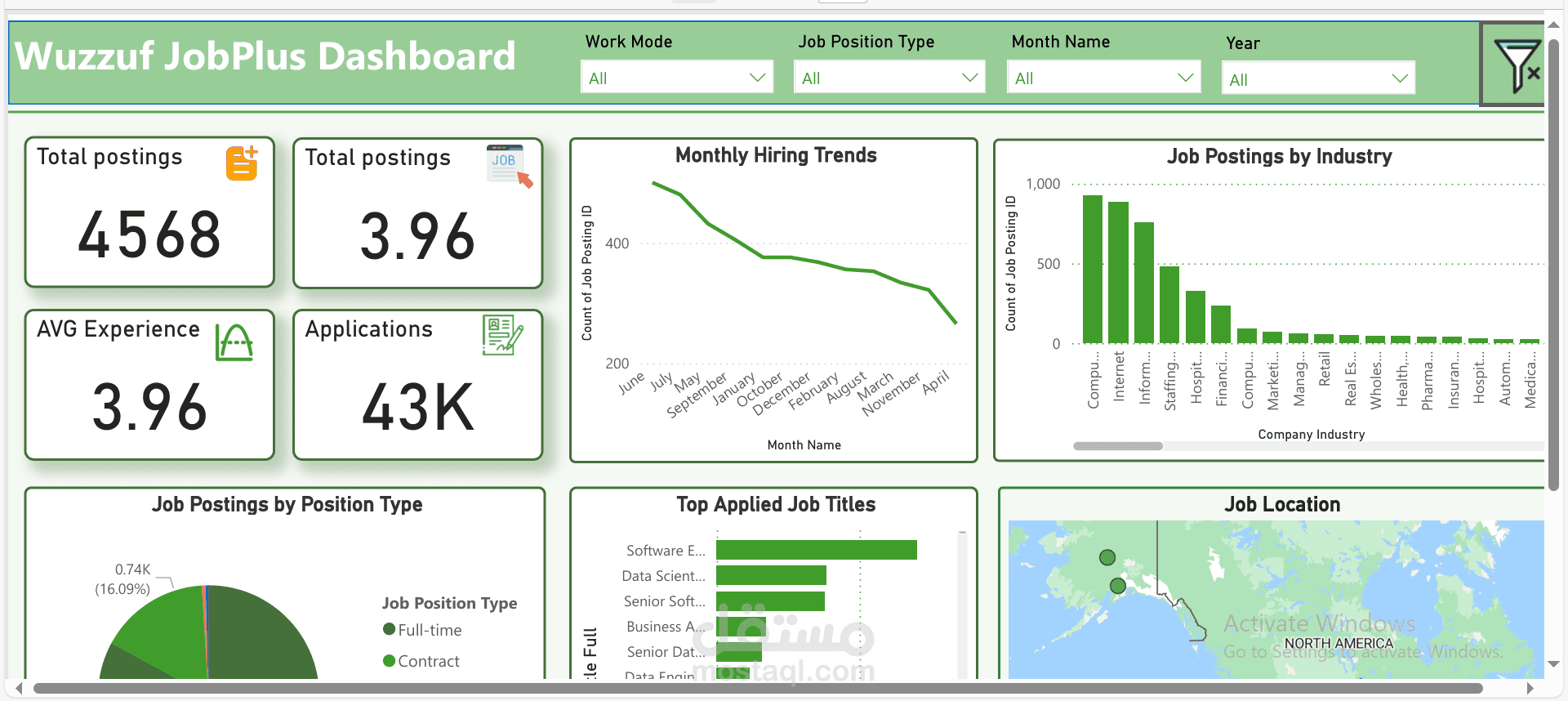The width and height of the screenshot is (1568, 701).
Task: Click the Job Postings by Position Type title
Action: click(x=287, y=504)
